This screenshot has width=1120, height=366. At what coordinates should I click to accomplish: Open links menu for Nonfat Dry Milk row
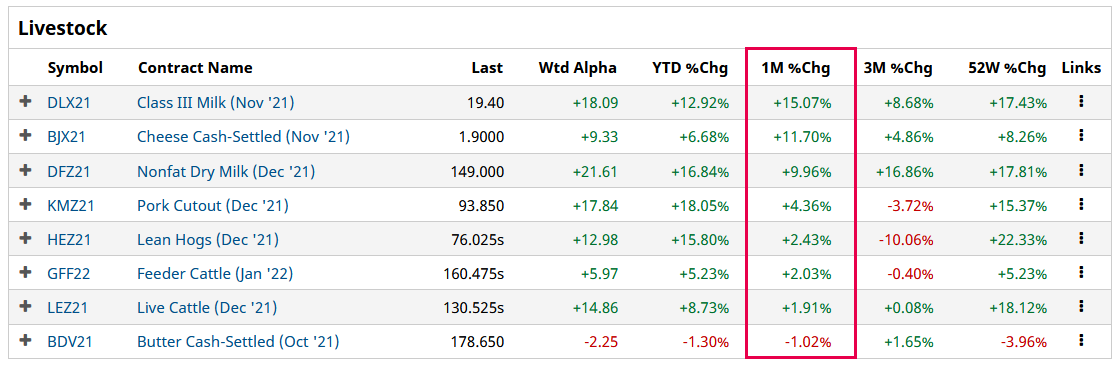point(1081,170)
